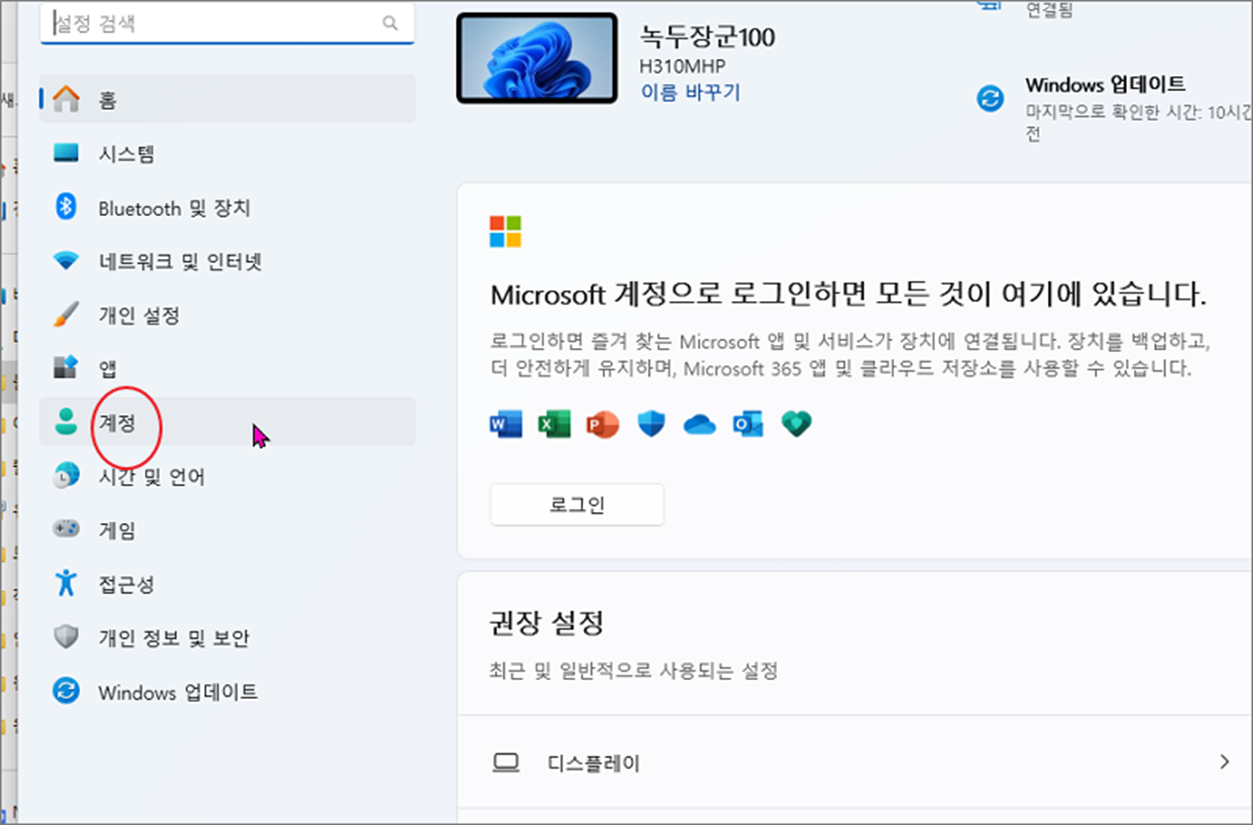
Task: Open the Windows 업데이트 sidebar item
Action: tap(228, 691)
